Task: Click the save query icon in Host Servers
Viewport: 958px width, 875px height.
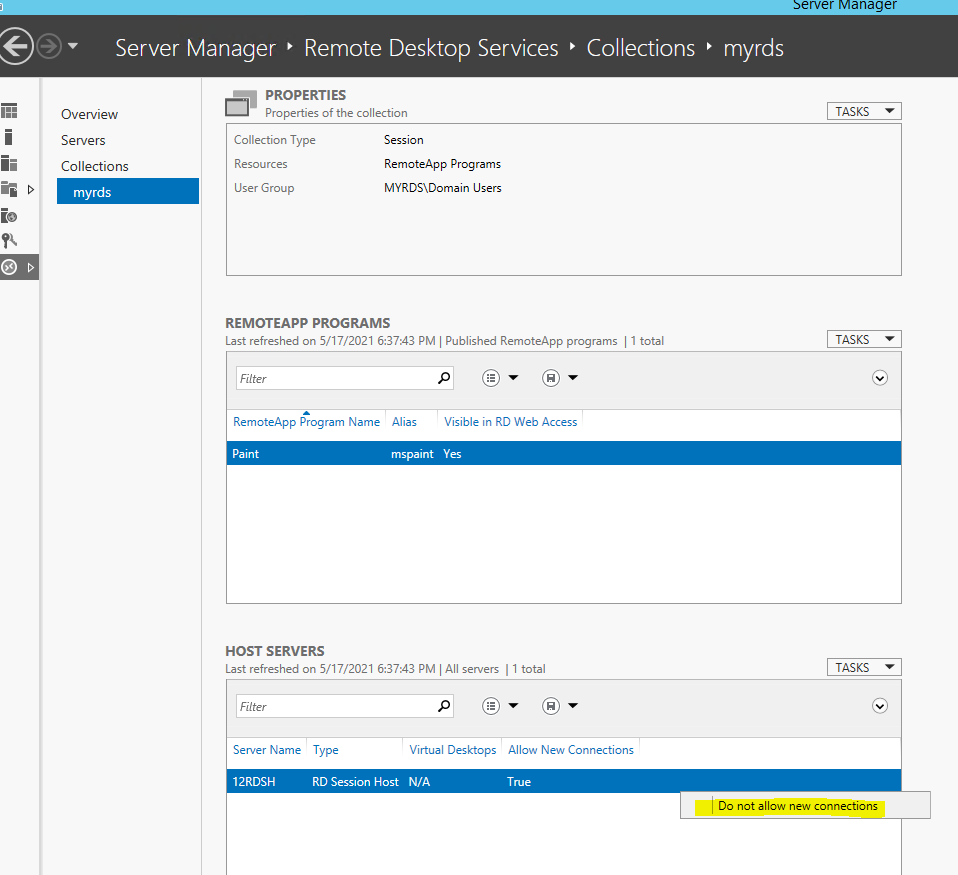Action: point(550,706)
